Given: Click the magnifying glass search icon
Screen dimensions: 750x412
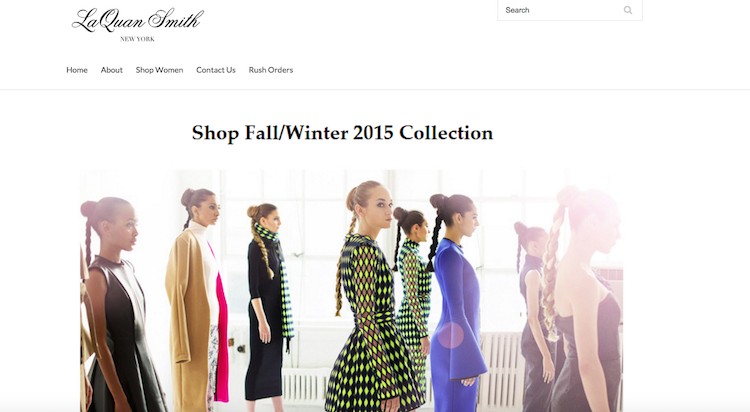Looking at the screenshot, I should [628, 10].
